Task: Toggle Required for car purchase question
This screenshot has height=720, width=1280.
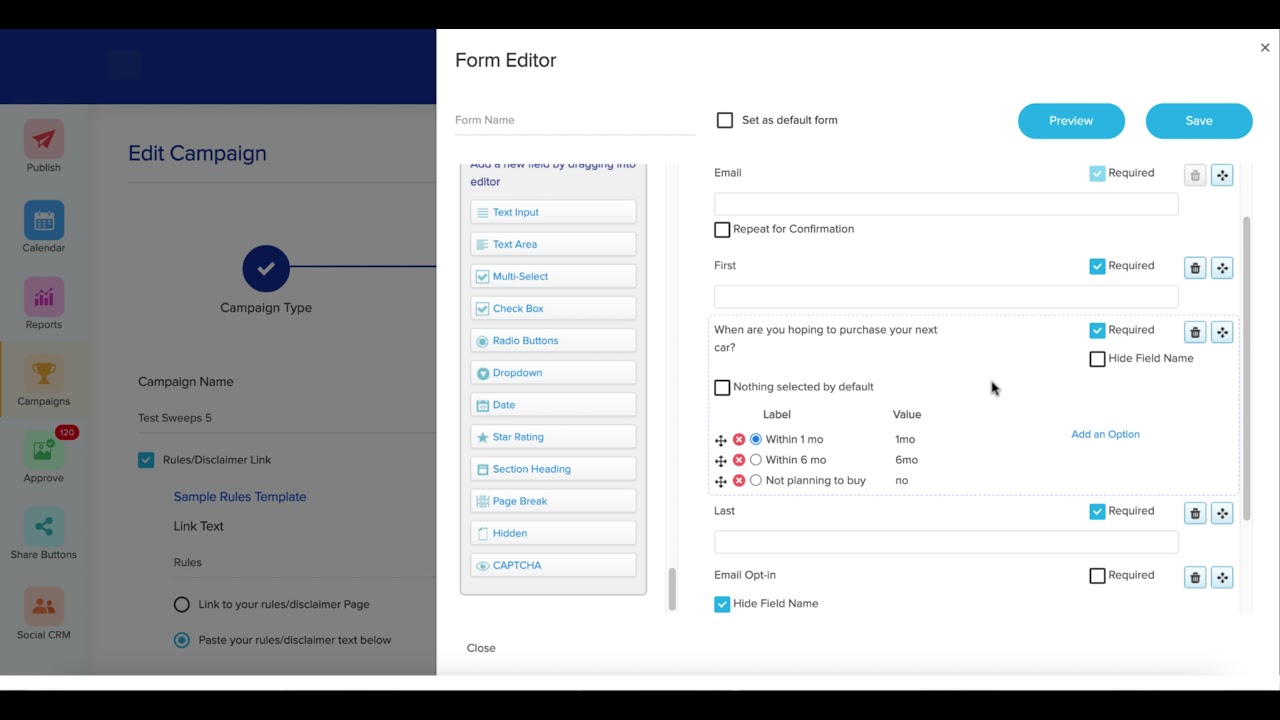Action: (1097, 330)
